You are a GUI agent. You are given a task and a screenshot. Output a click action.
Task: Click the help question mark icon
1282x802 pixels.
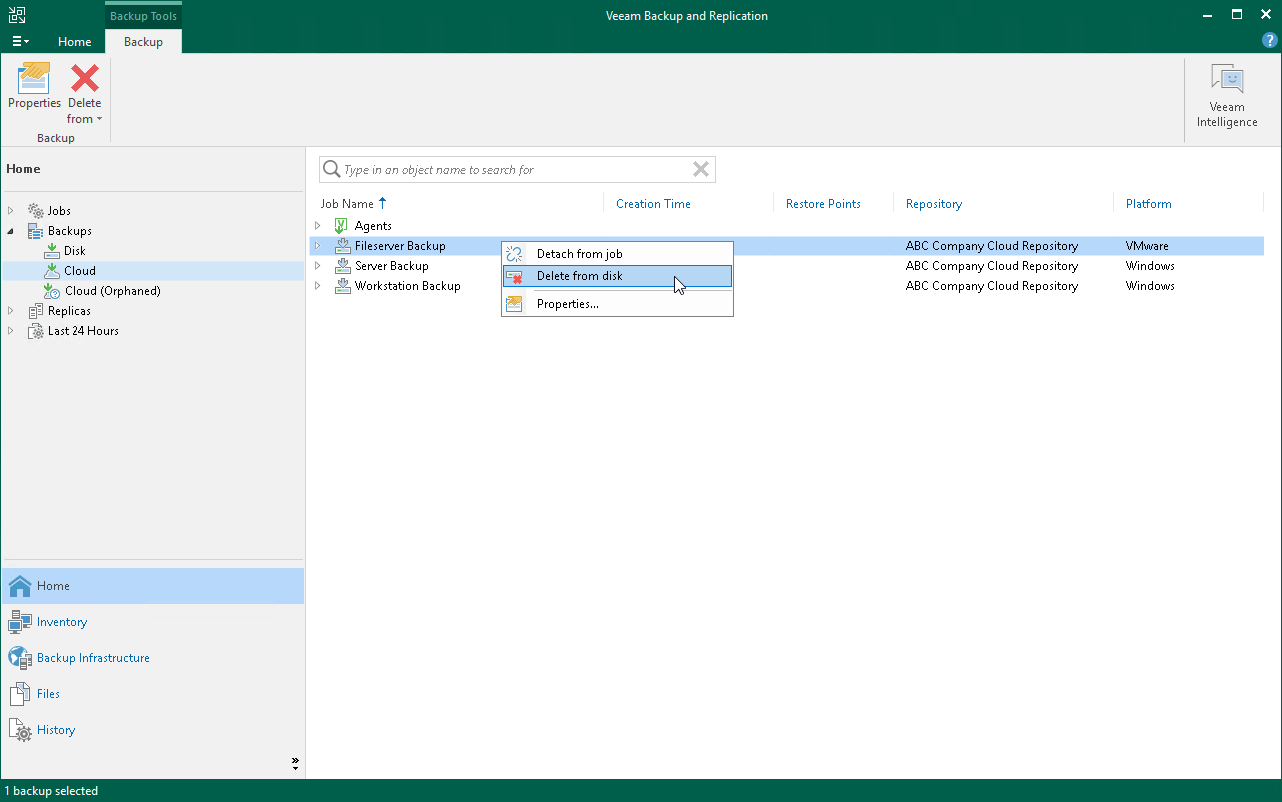click(1269, 40)
